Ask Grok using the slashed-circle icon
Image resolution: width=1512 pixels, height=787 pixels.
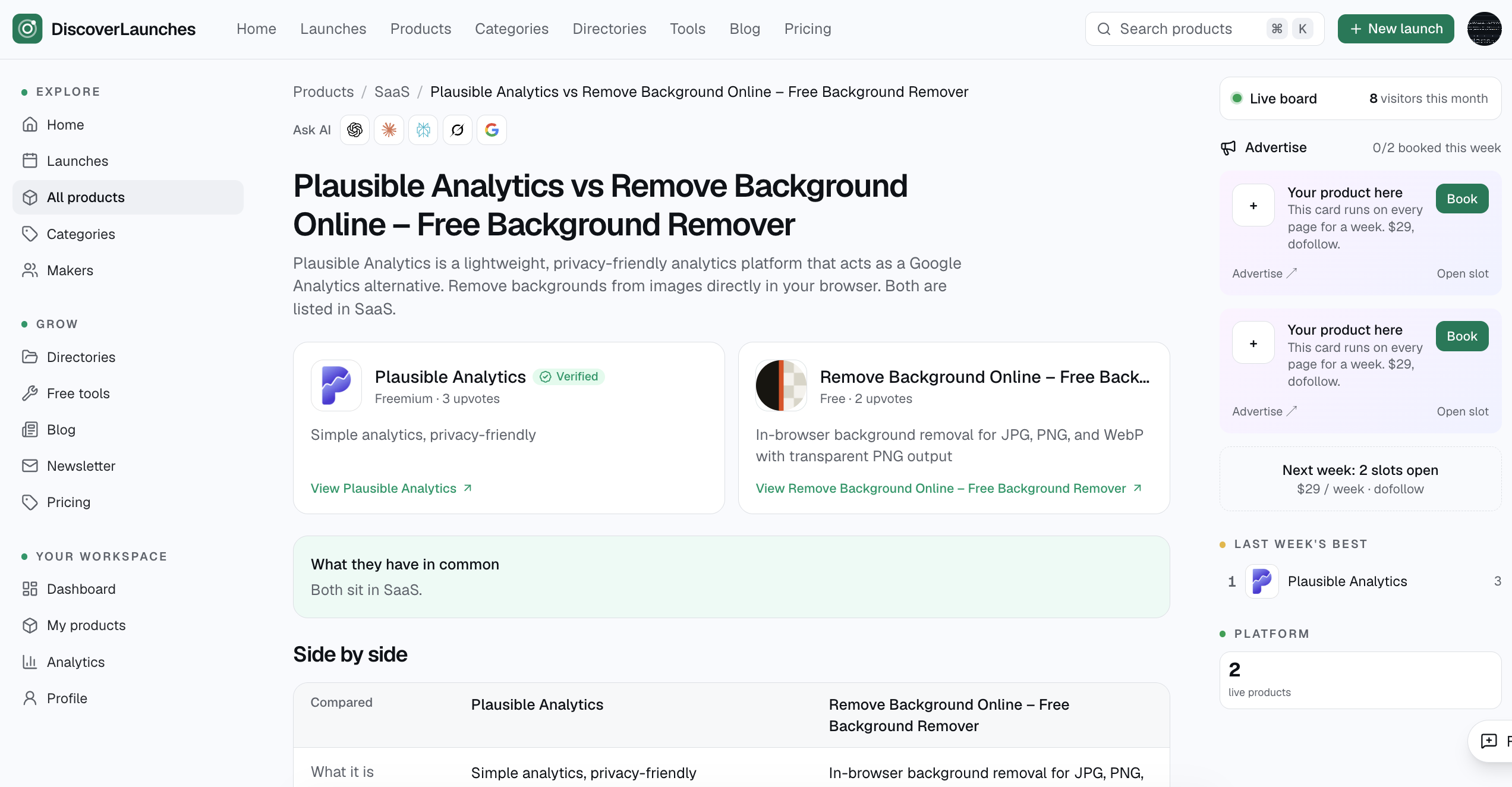[x=458, y=130]
